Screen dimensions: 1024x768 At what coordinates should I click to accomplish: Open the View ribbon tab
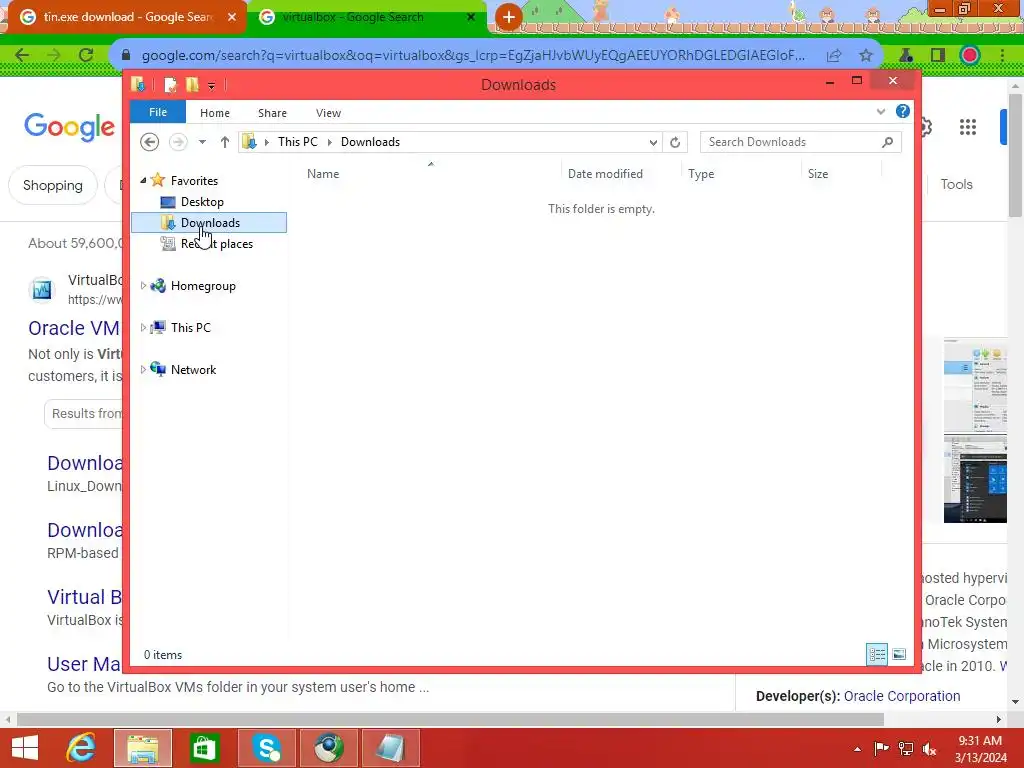pyautogui.click(x=328, y=113)
